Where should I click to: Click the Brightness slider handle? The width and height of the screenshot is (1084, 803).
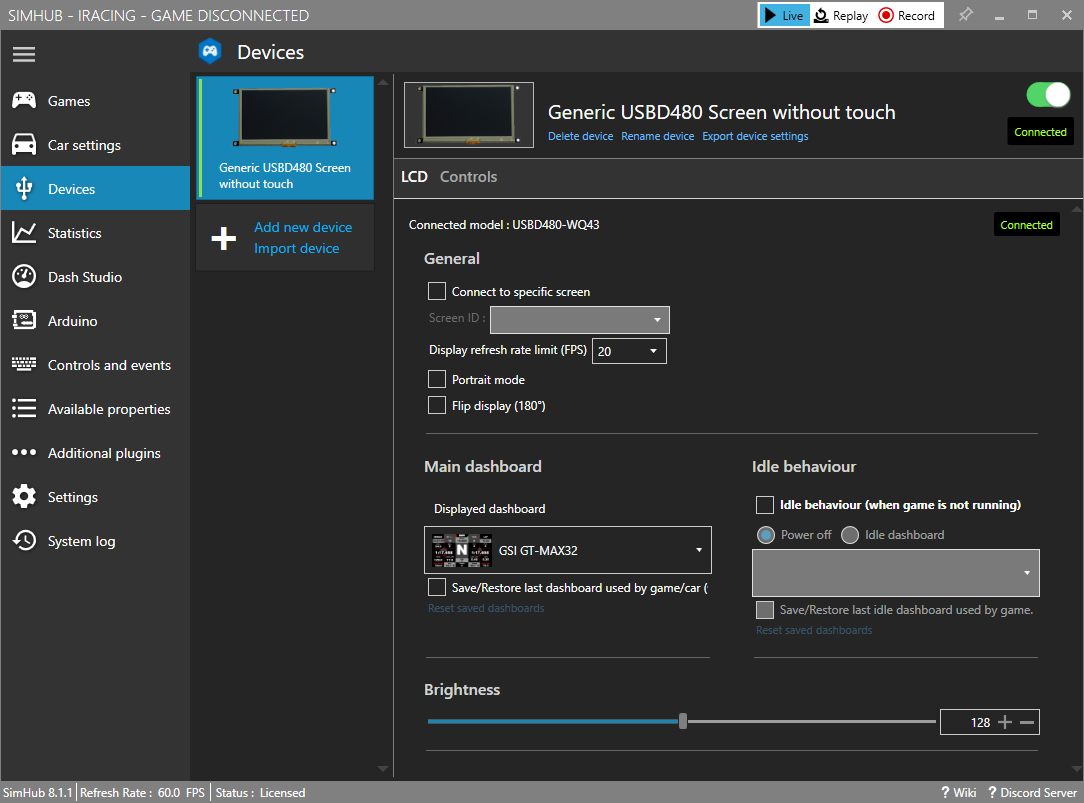pyautogui.click(x=682, y=721)
